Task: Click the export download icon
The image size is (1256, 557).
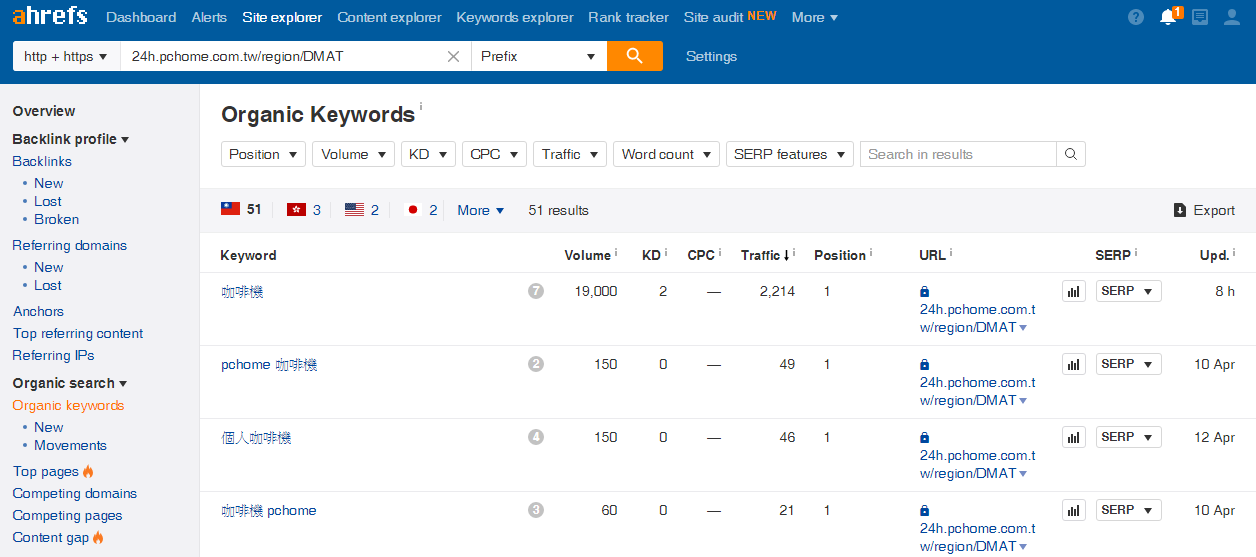Action: pyautogui.click(x=1180, y=210)
